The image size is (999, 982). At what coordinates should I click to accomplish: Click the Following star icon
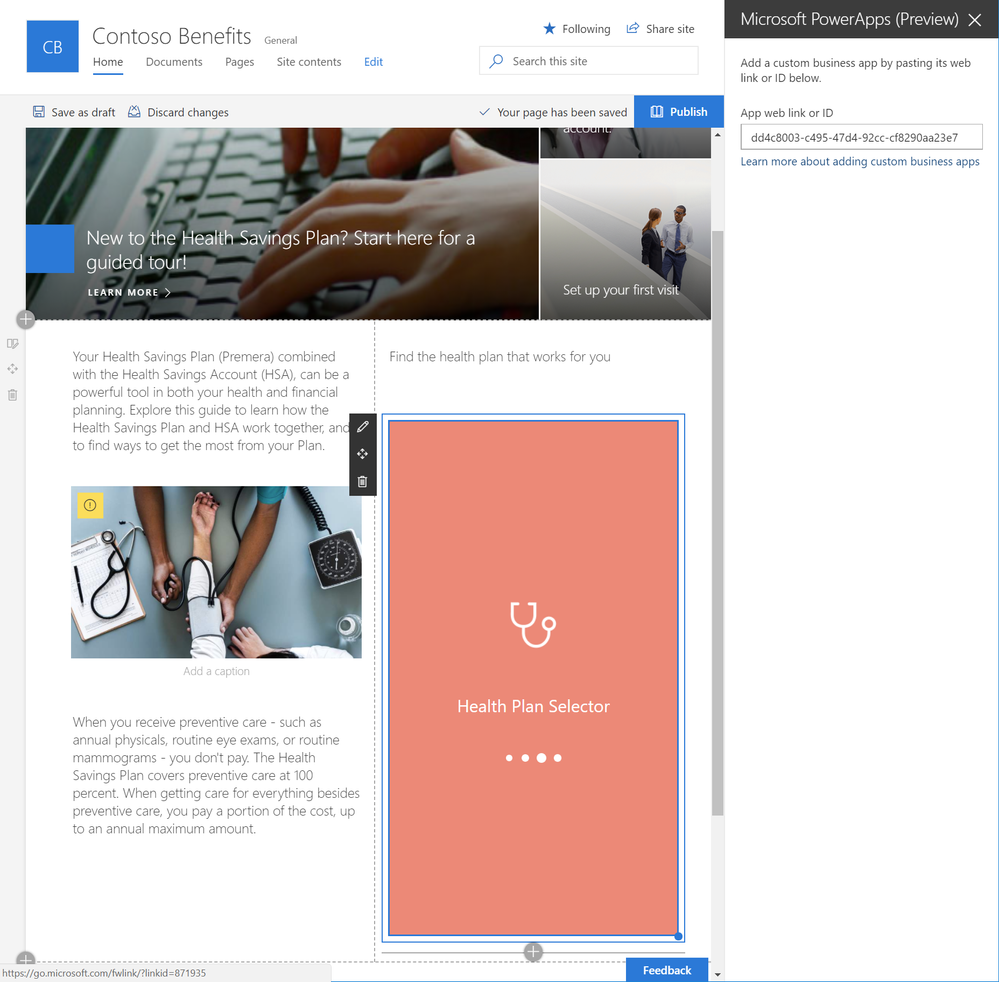point(549,29)
